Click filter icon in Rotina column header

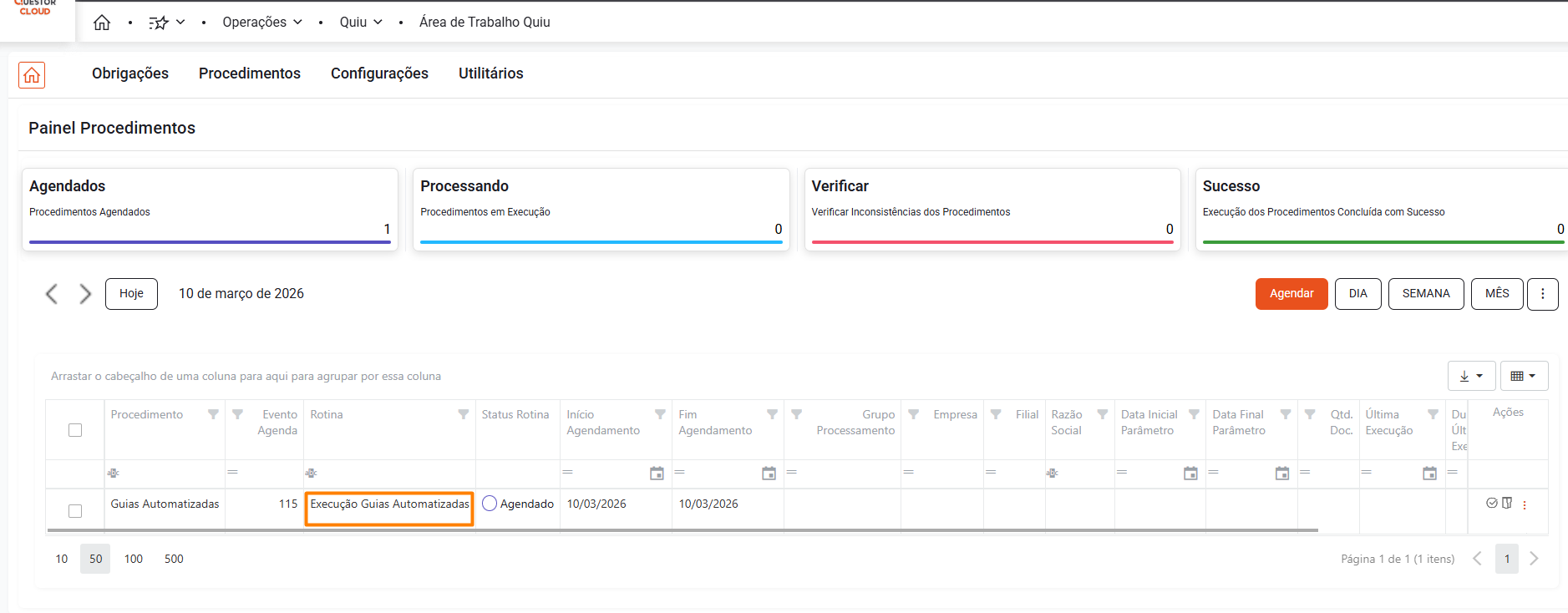463,414
